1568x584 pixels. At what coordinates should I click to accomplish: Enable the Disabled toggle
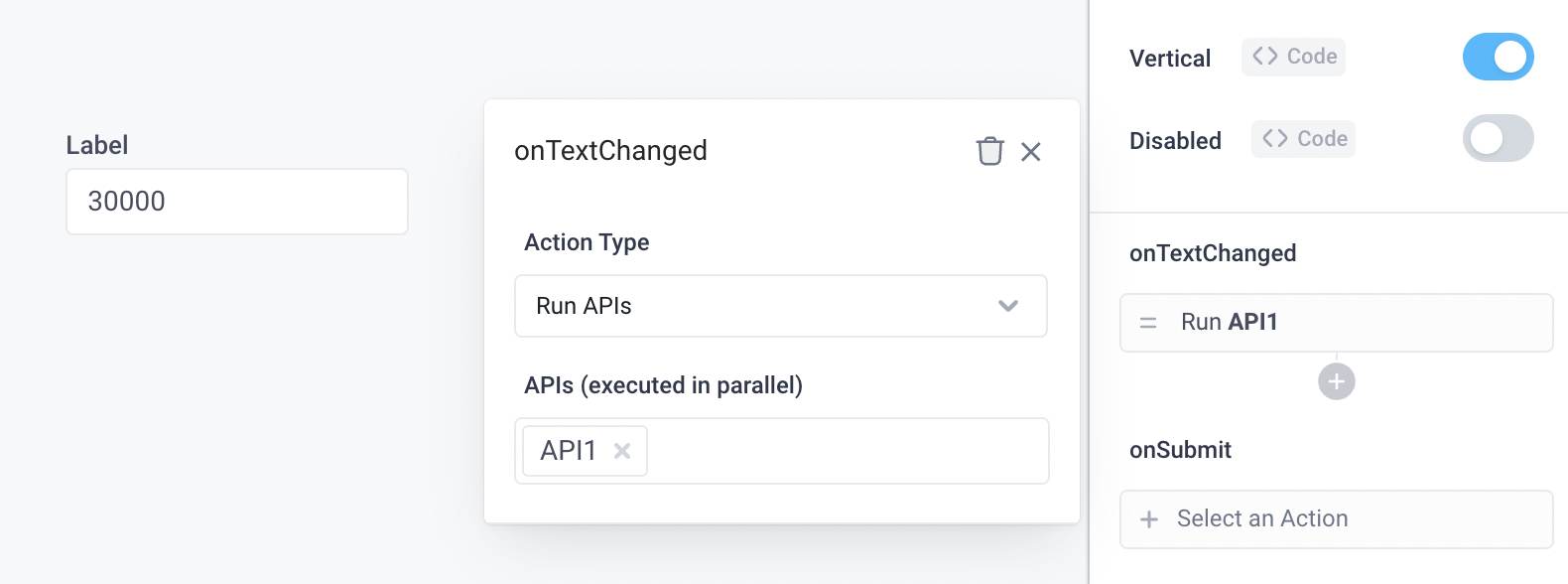point(1499,139)
